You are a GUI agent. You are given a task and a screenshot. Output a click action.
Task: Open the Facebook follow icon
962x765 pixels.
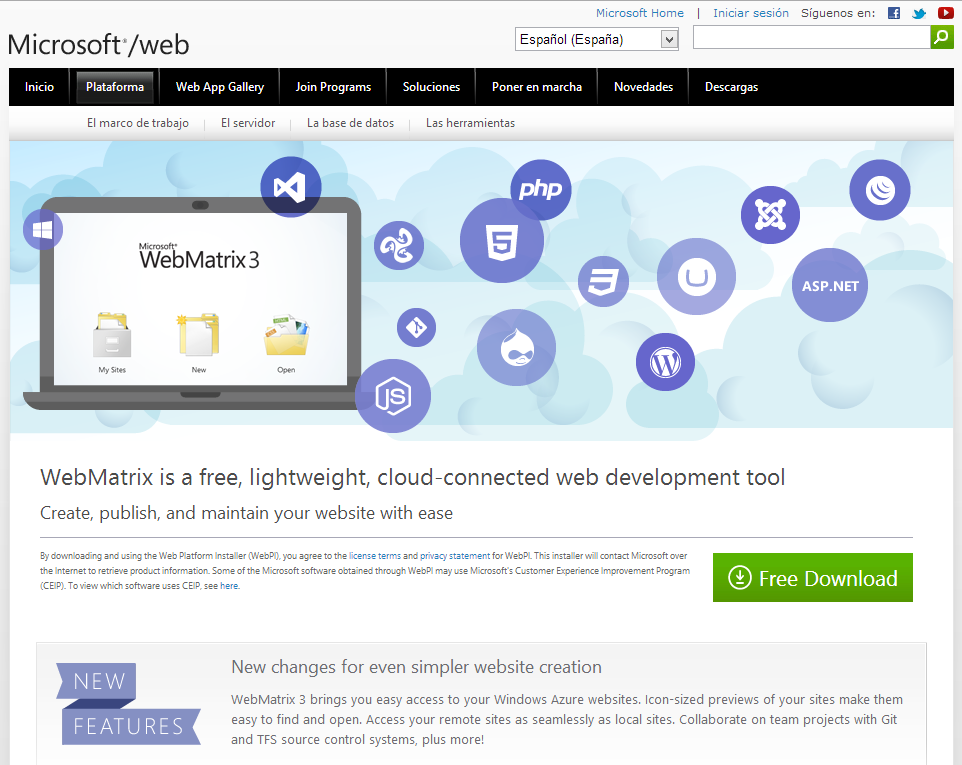[894, 13]
